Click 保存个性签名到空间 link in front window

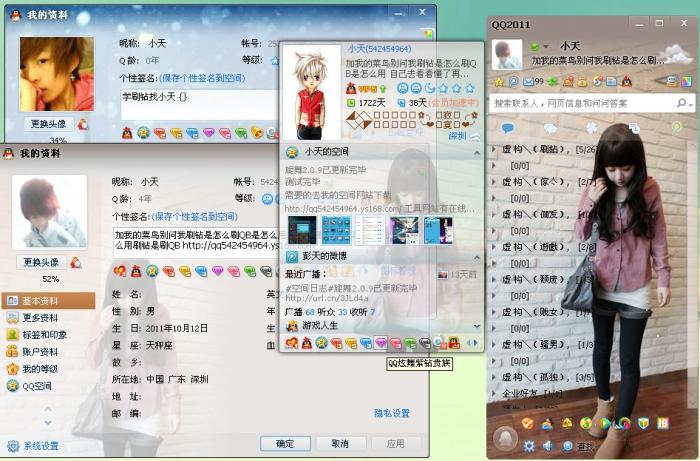pyautogui.click(x=195, y=217)
